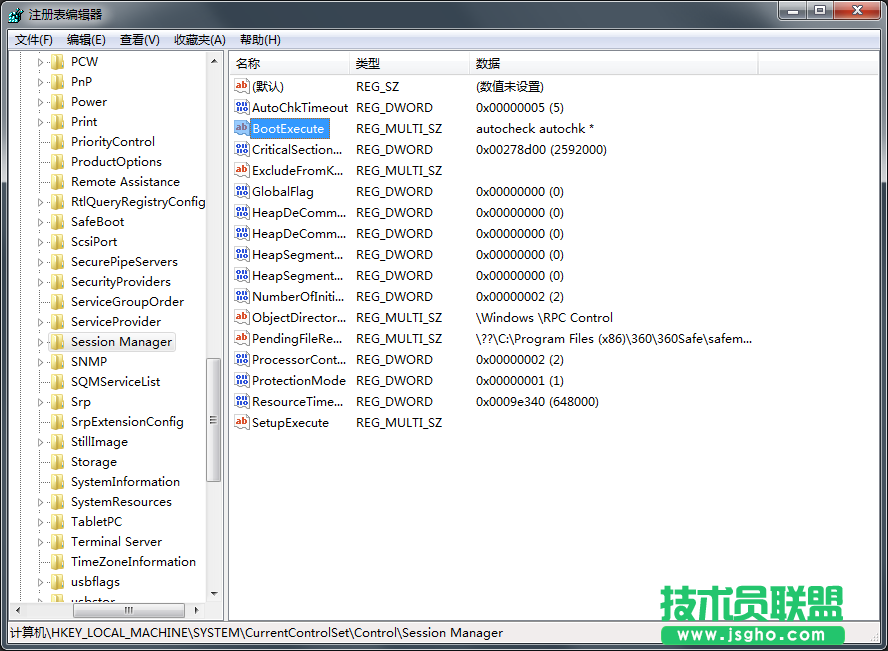Viewport: 888px width, 651px height.
Task: Select the SafeBoot registry key
Action: point(98,221)
